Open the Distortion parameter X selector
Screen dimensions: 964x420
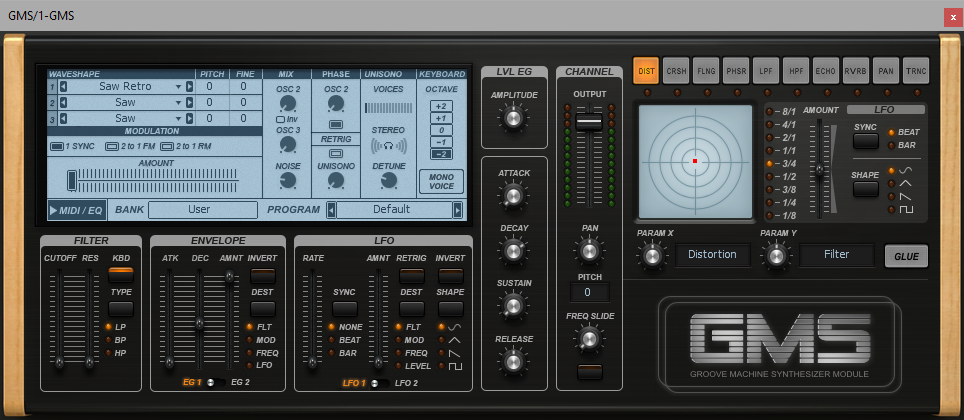click(713, 255)
